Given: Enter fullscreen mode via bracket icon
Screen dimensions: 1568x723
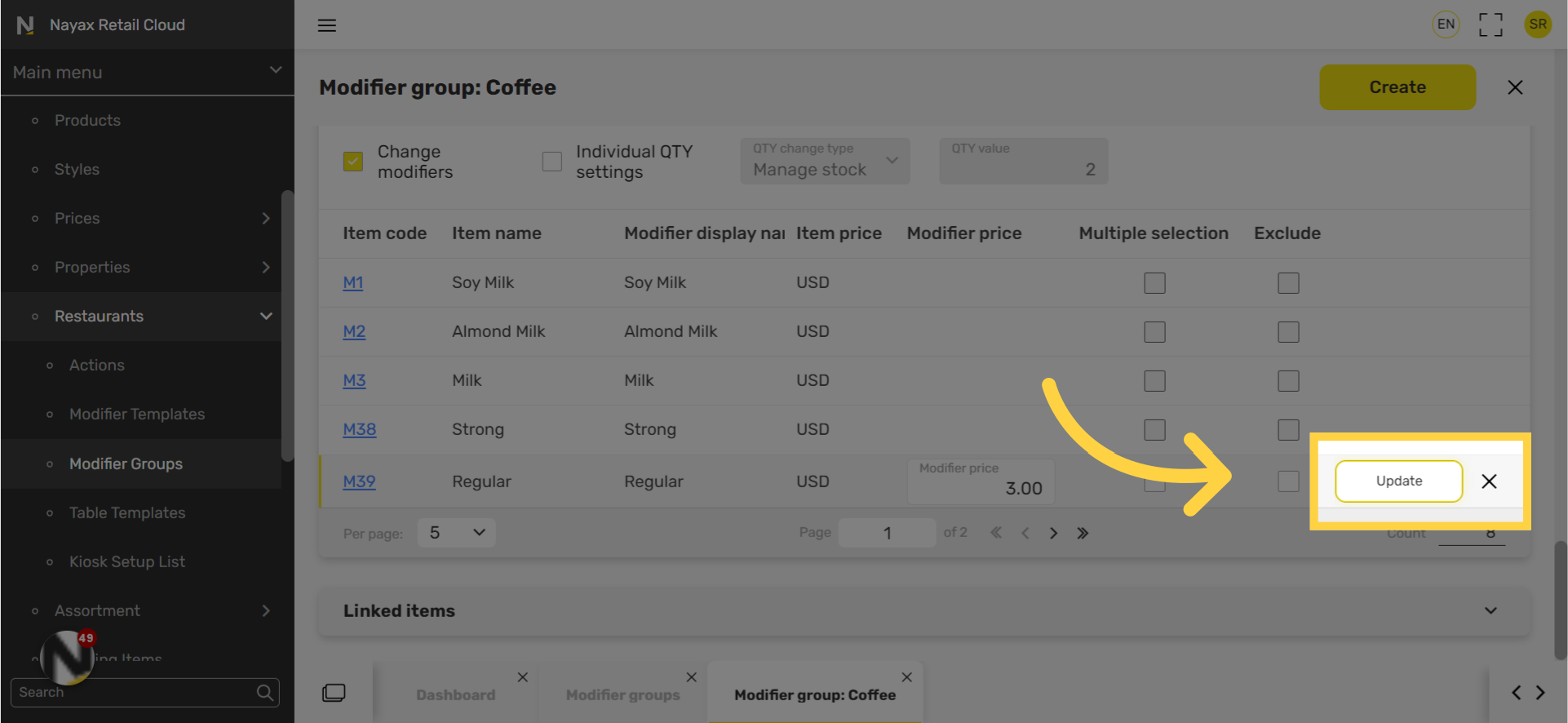Looking at the screenshot, I should [x=1490, y=24].
